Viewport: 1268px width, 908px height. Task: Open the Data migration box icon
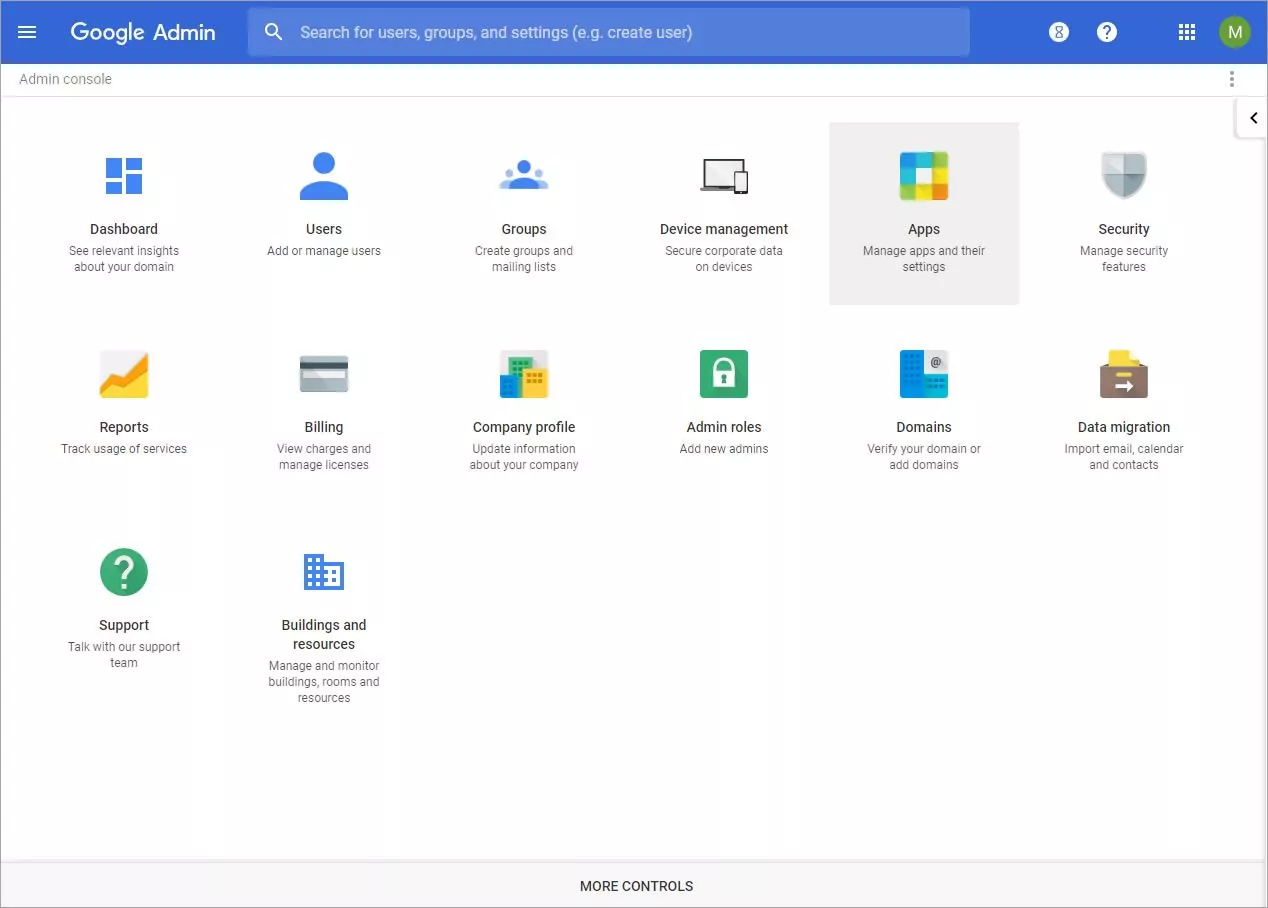[1124, 374]
